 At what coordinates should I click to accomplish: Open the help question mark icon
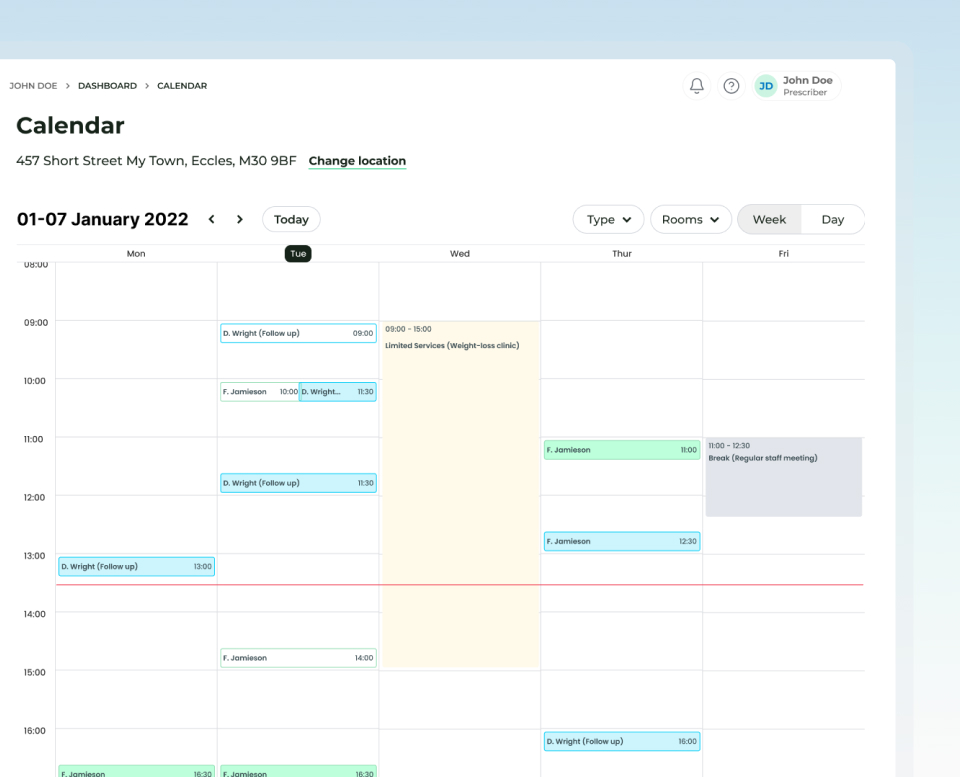731,86
